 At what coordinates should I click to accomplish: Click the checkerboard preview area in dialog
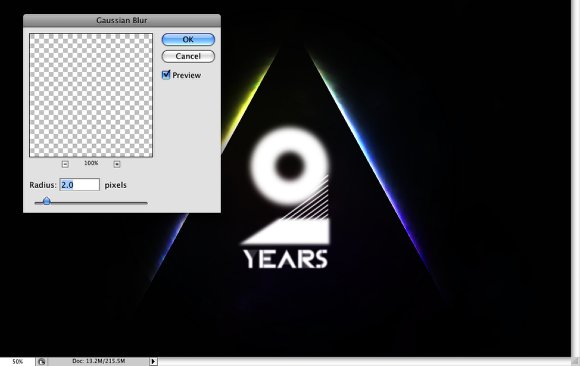point(91,95)
